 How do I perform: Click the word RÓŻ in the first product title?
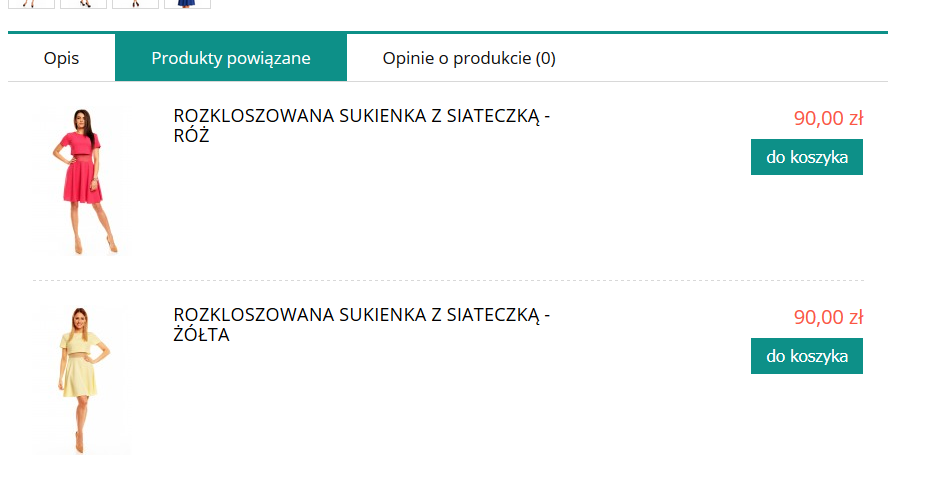tap(191, 136)
